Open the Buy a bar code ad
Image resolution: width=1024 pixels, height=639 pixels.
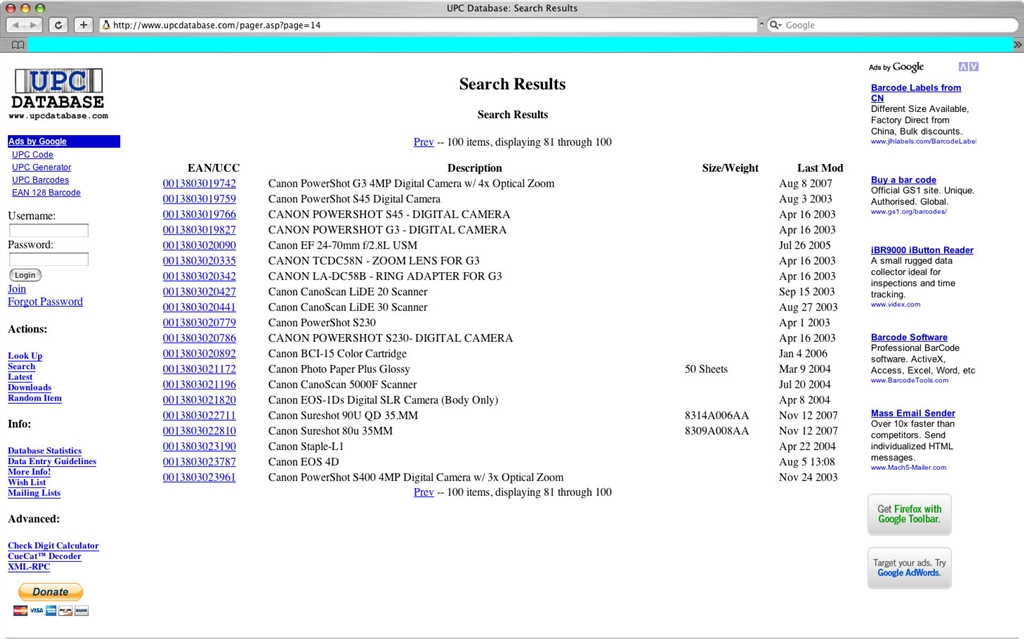(x=903, y=180)
